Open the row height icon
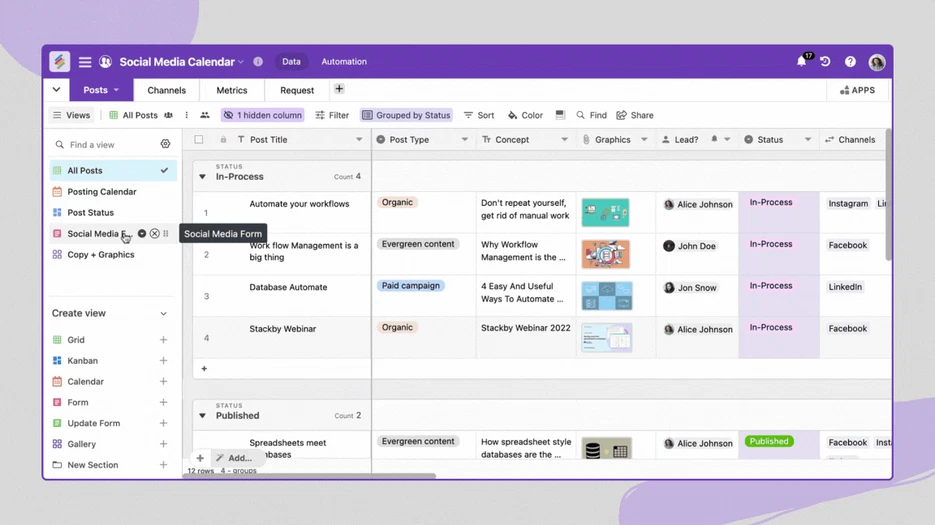 560,115
